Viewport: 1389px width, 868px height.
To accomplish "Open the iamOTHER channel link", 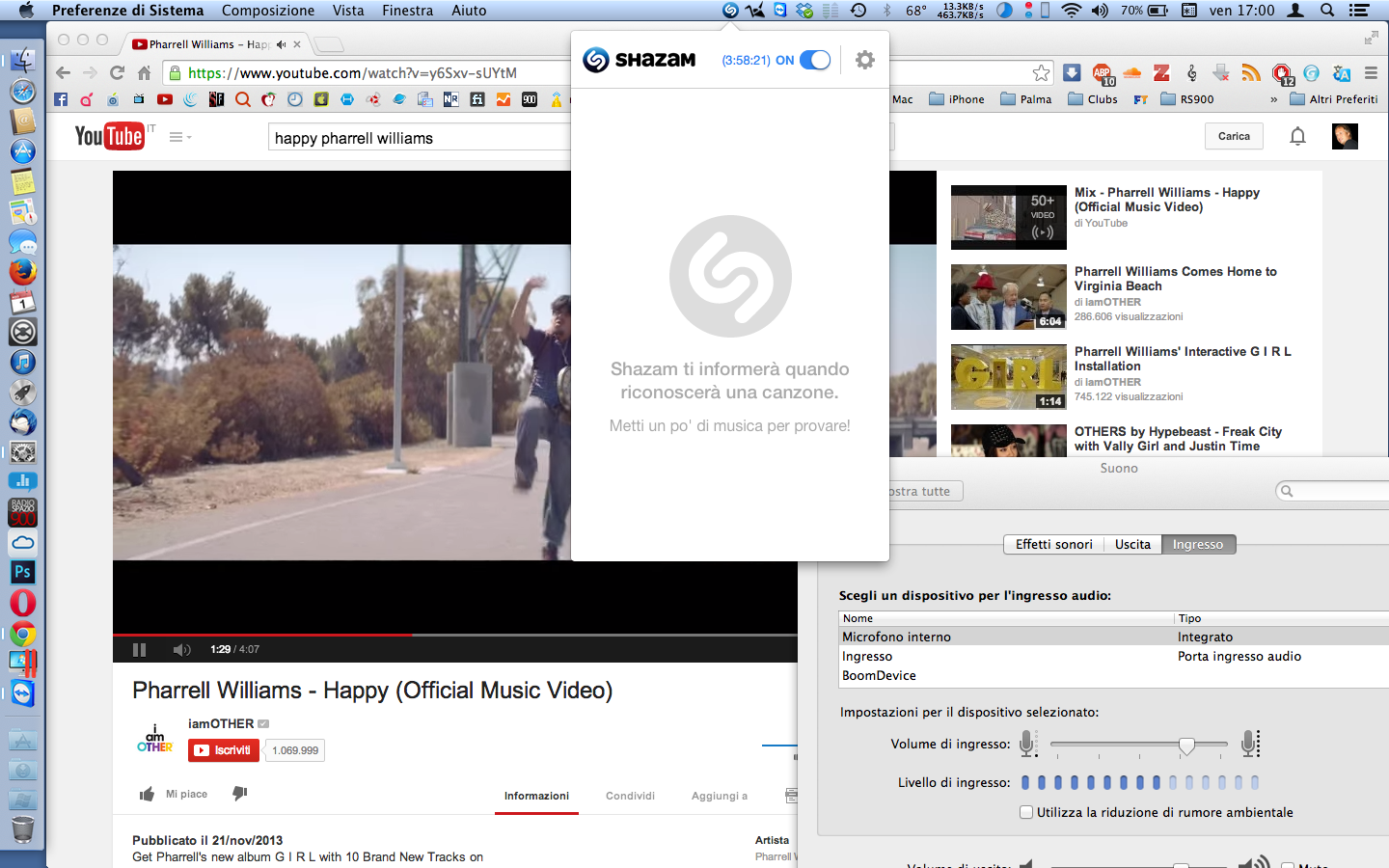I will (x=221, y=723).
